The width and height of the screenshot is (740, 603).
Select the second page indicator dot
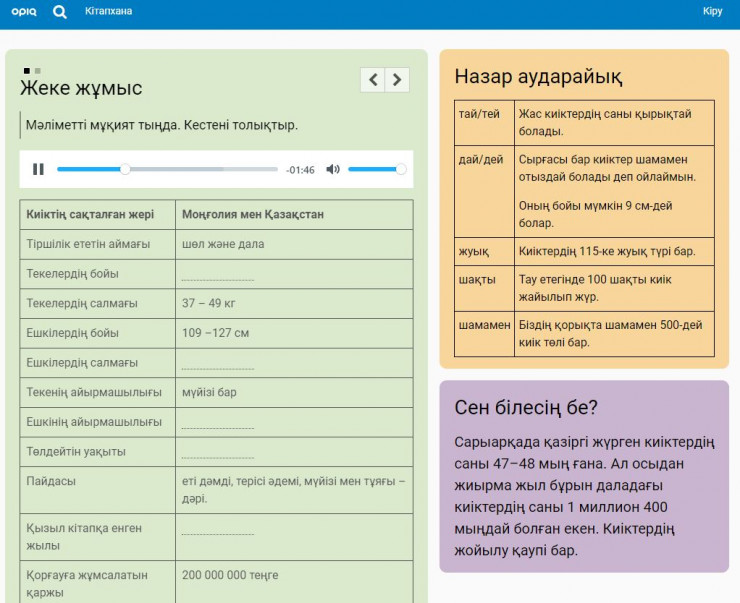(x=38, y=71)
